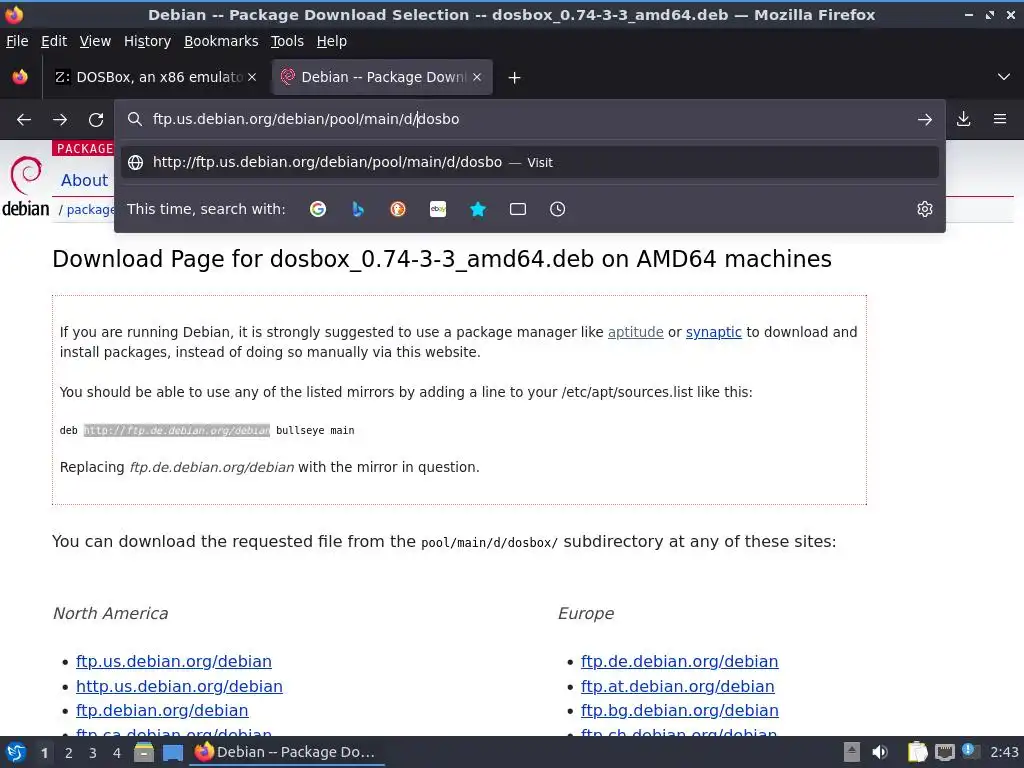Open the ftp.at.debian.org/debian mirror link
1024x768 pixels.
click(678, 686)
